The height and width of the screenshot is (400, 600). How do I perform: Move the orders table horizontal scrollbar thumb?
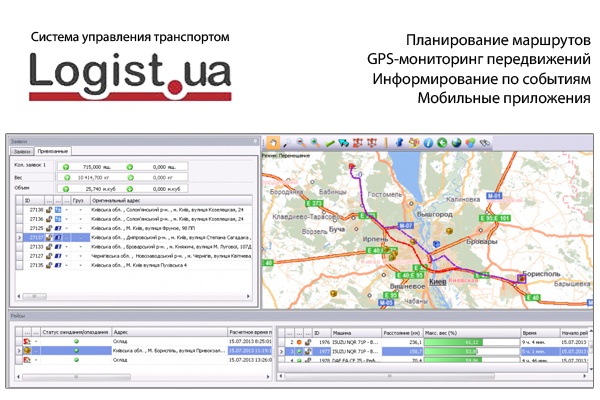click(35, 296)
